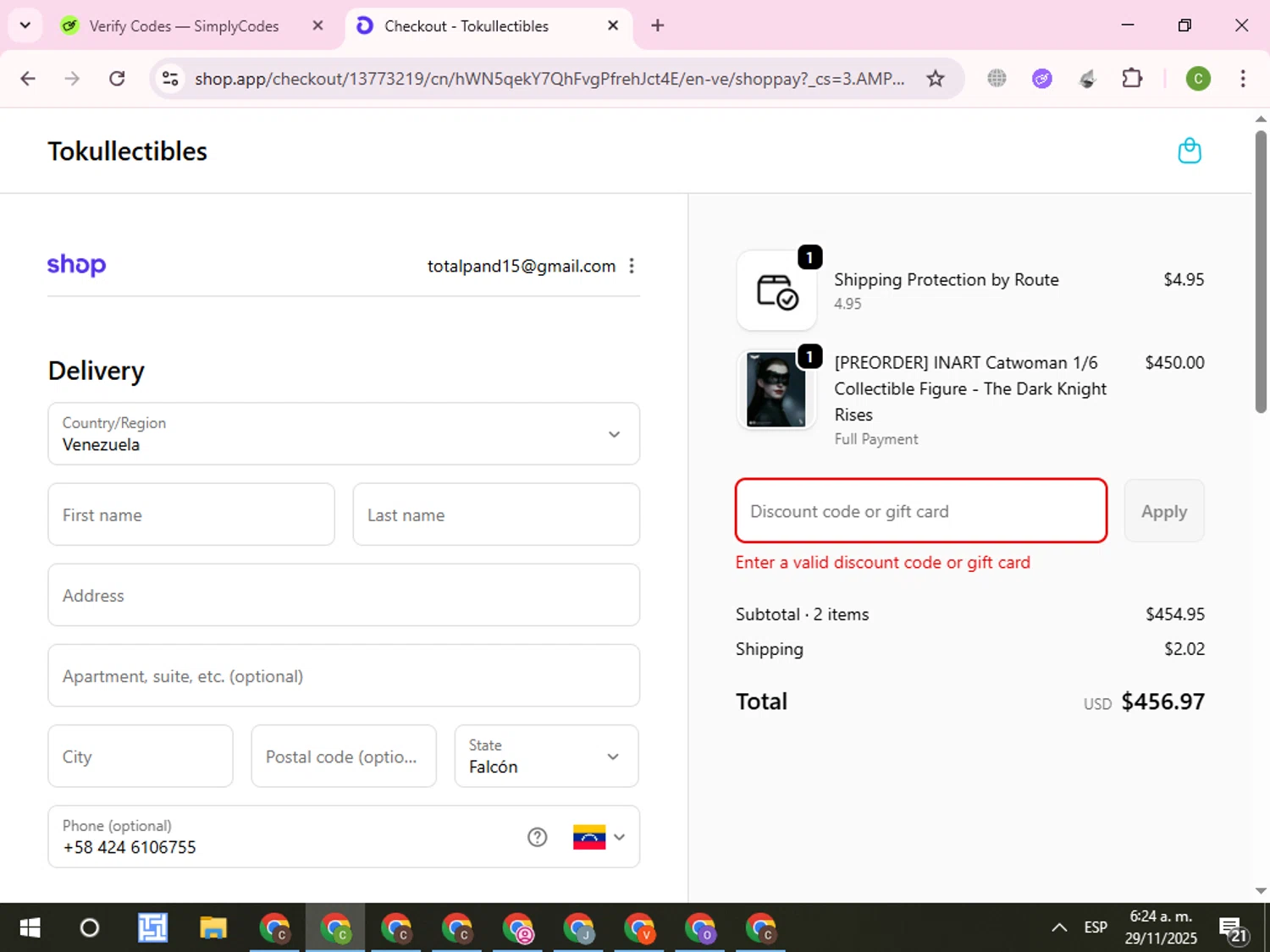Open the tab search chevron in the tab strip
This screenshot has width=1270, height=952.
pos(25,25)
